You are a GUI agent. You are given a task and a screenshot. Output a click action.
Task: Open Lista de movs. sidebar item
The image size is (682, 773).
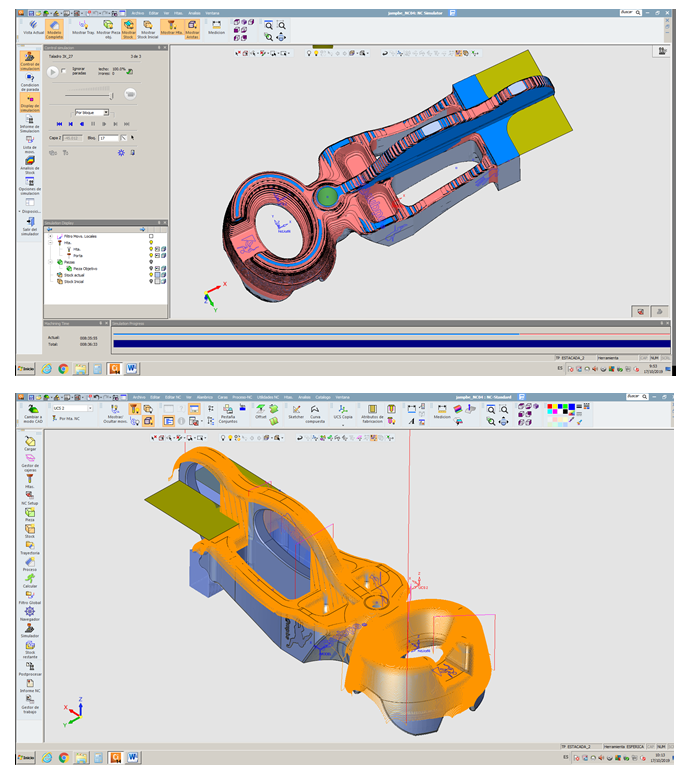pyautogui.click(x=30, y=144)
